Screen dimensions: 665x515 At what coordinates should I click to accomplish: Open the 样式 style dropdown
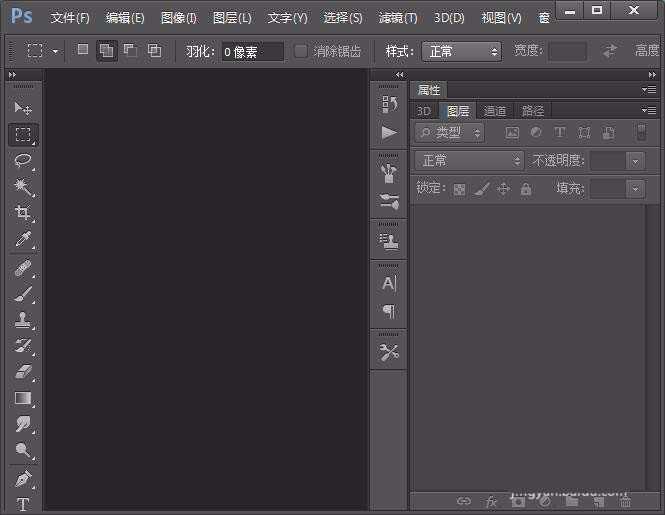[462, 51]
